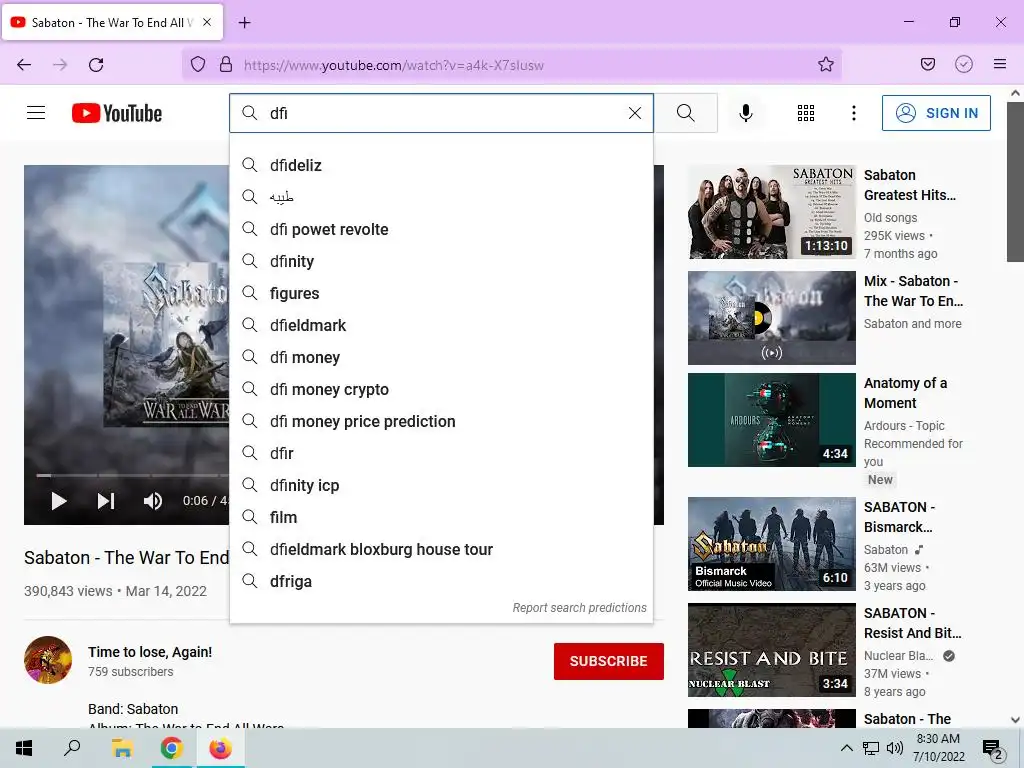Open the system volume control
This screenshot has width=1024, height=768.
pyautogui.click(x=895, y=748)
